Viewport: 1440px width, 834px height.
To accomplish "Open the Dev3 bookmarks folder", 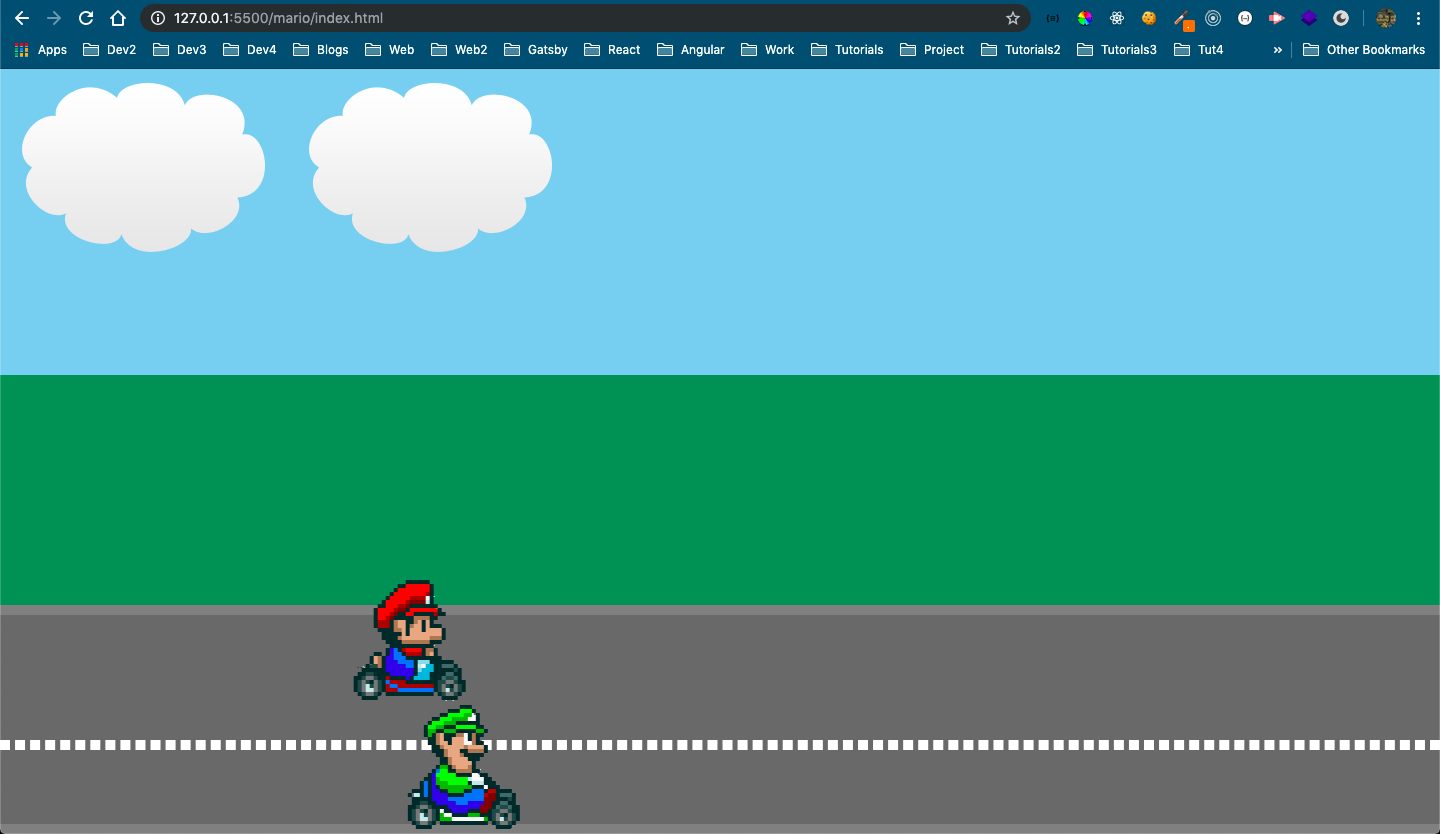I will point(180,49).
